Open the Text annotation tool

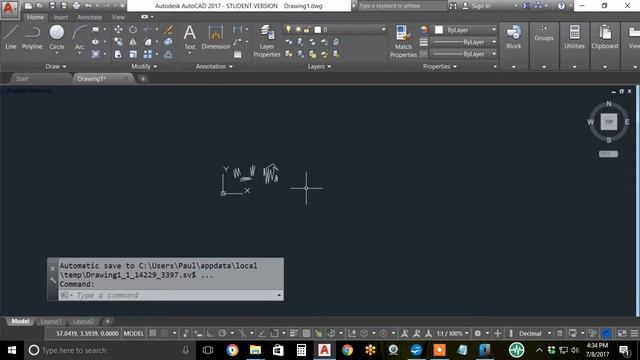[189, 37]
